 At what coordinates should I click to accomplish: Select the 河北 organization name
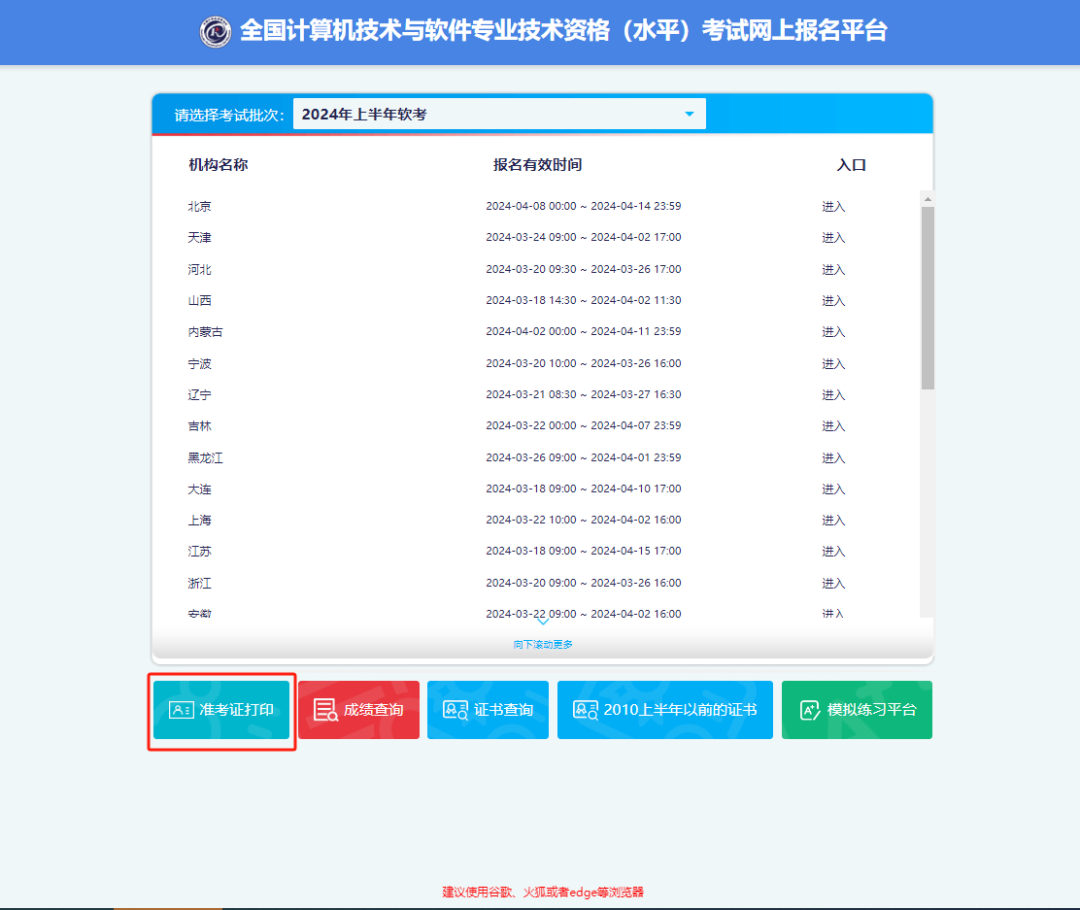click(x=200, y=269)
